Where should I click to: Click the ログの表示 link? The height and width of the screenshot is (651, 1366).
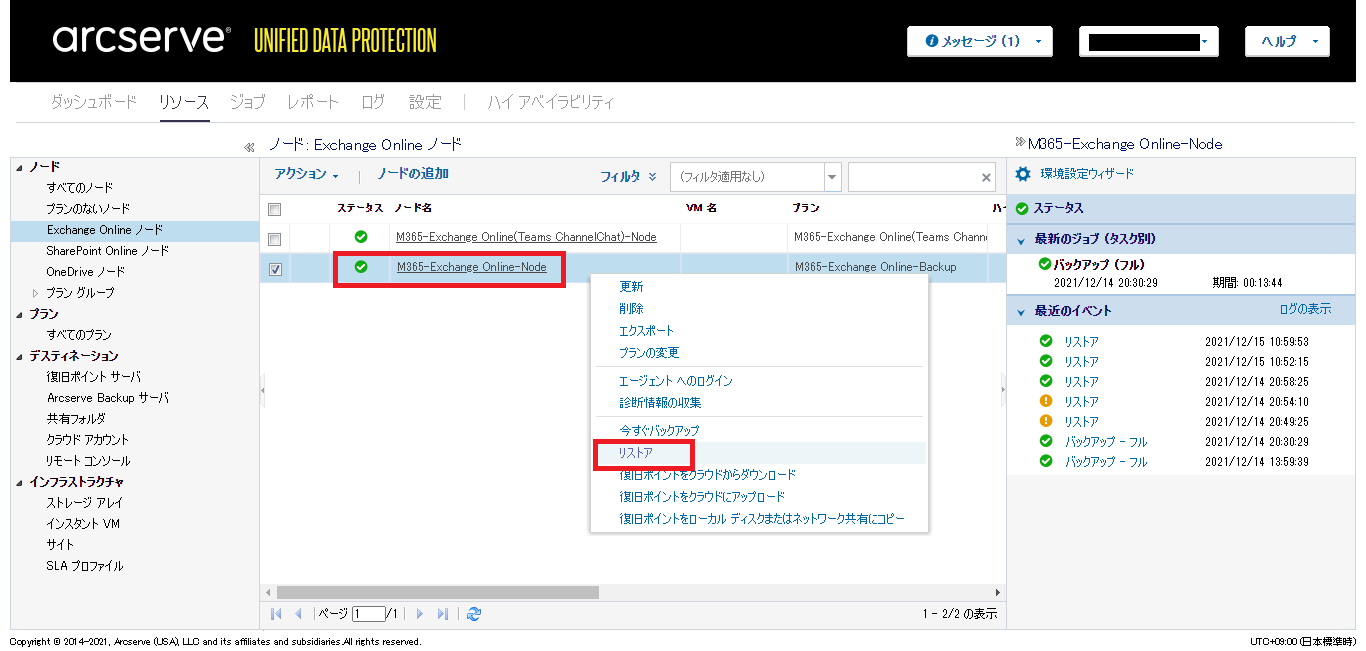pos(1306,309)
